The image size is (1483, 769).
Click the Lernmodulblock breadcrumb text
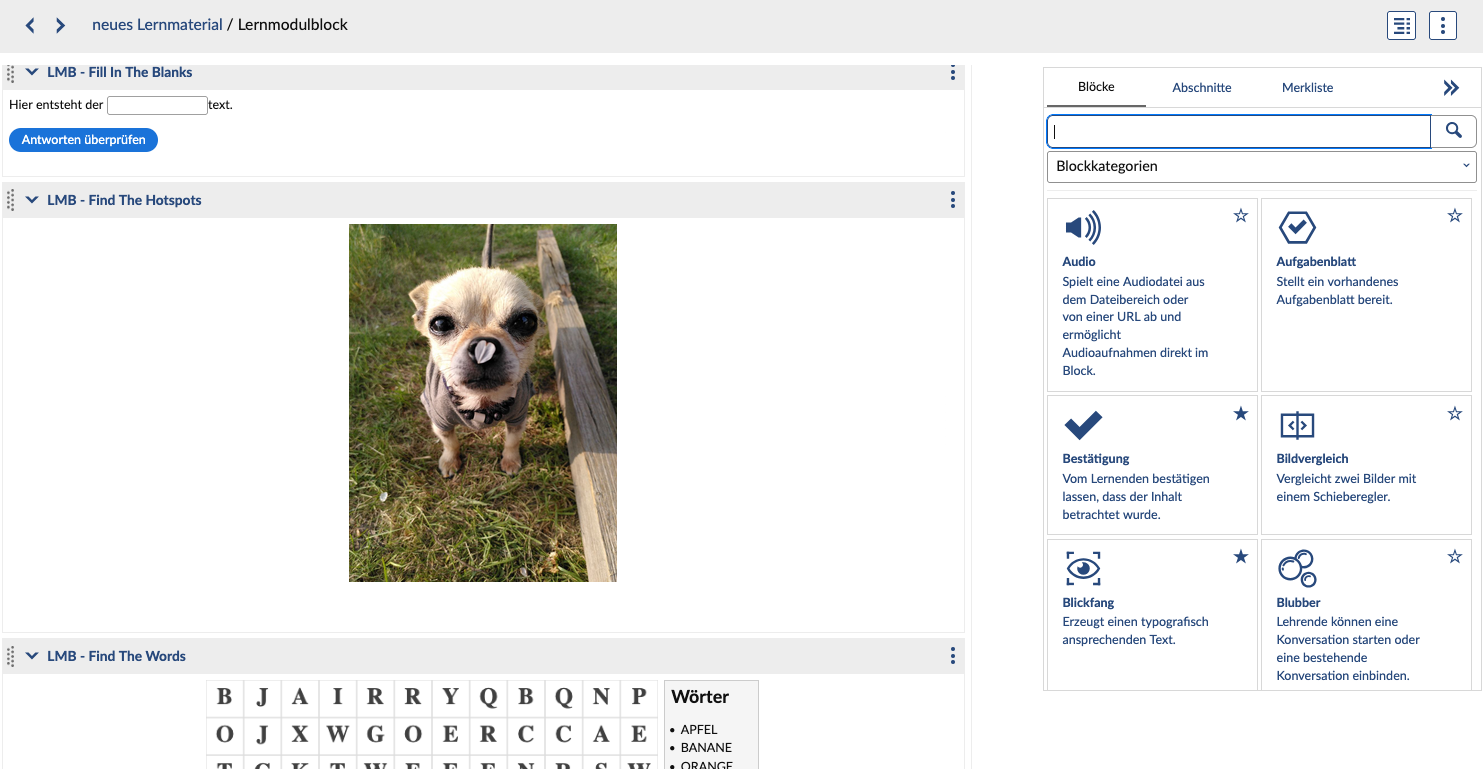pos(293,25)
